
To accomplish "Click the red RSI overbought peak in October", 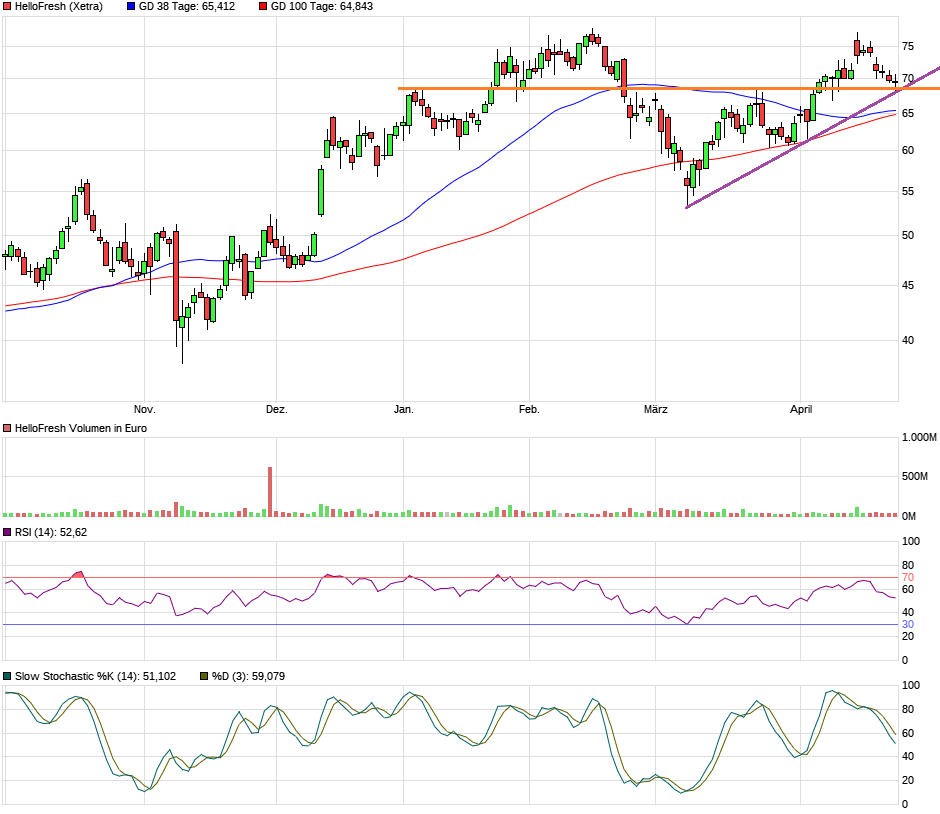I will tap(78, 574).
